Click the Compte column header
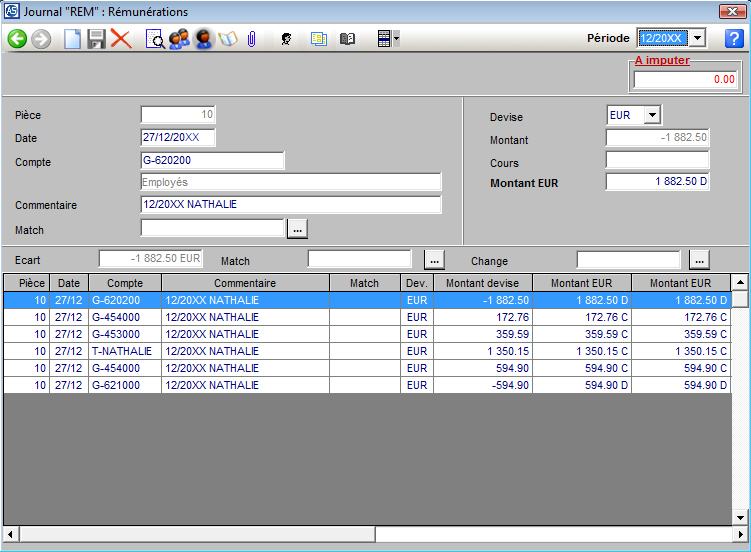Screen dimensions: 751x552 [x=125, y=283]
